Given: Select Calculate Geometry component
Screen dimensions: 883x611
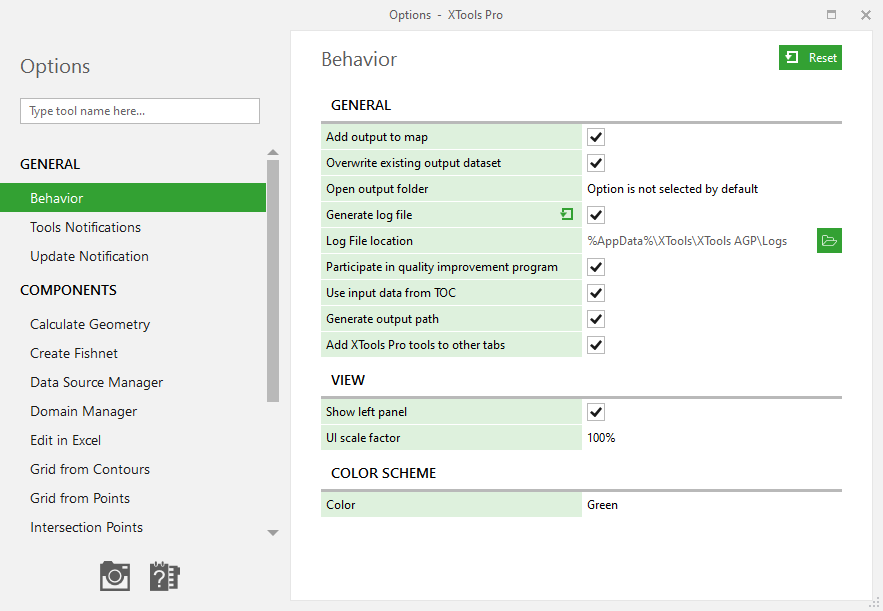Looking at the screenshot, I should pos(90,324).
